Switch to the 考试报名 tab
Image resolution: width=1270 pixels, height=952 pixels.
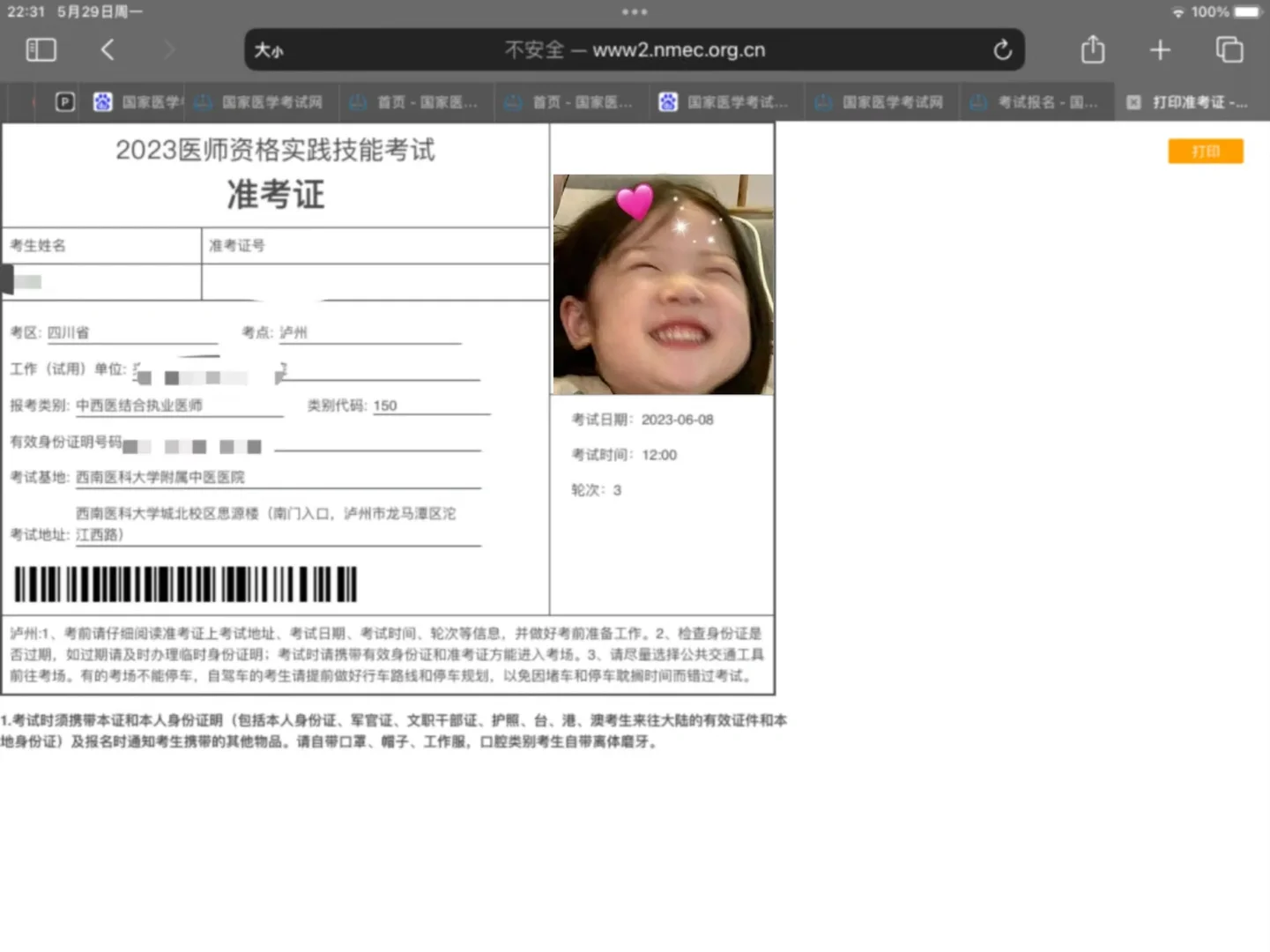coord(1036,101)
